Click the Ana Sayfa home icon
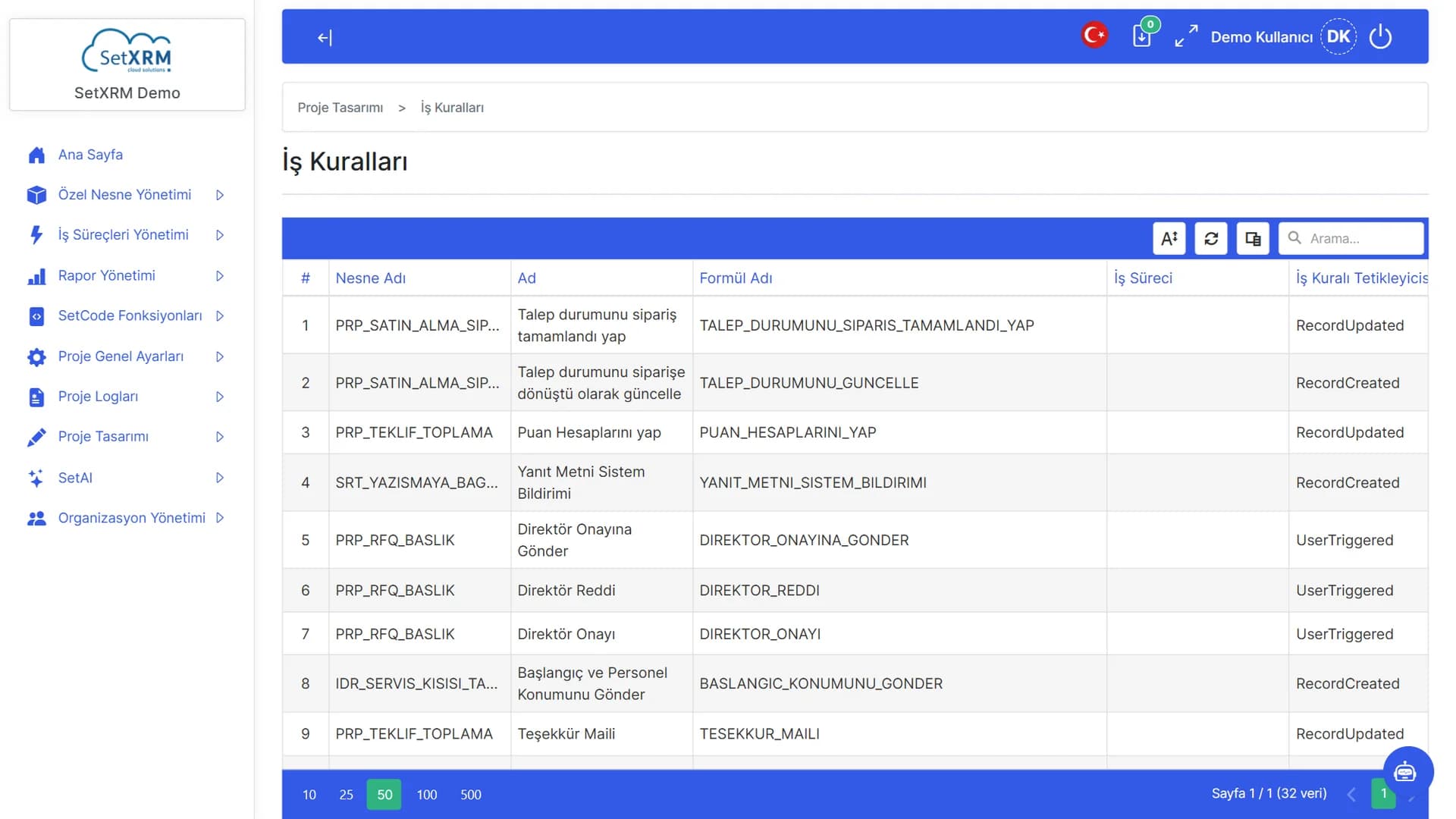This screenshot has width=1456, height=819. coord(36,155)
